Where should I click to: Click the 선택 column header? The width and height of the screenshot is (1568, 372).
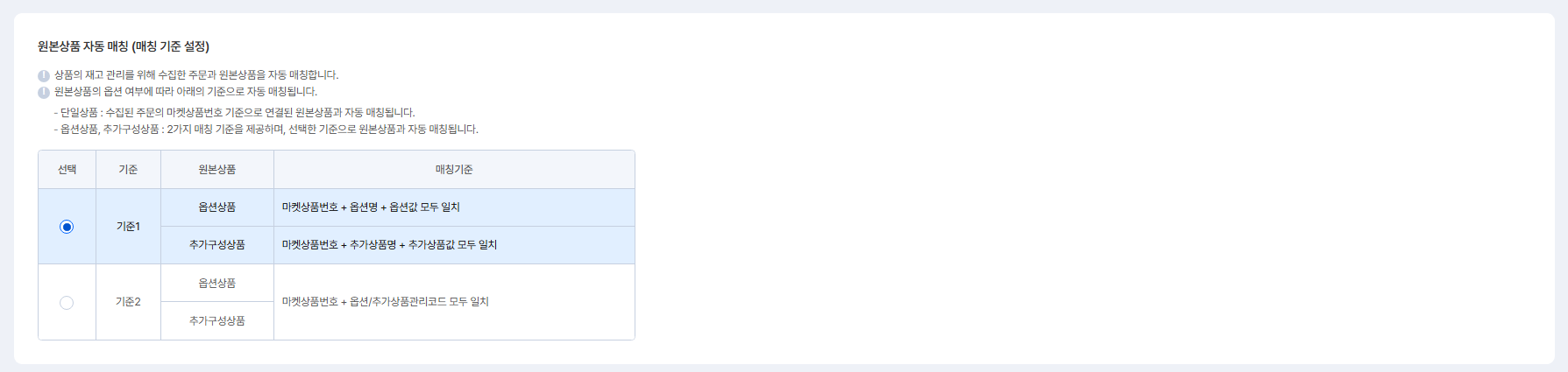click(x=67, y=170)
